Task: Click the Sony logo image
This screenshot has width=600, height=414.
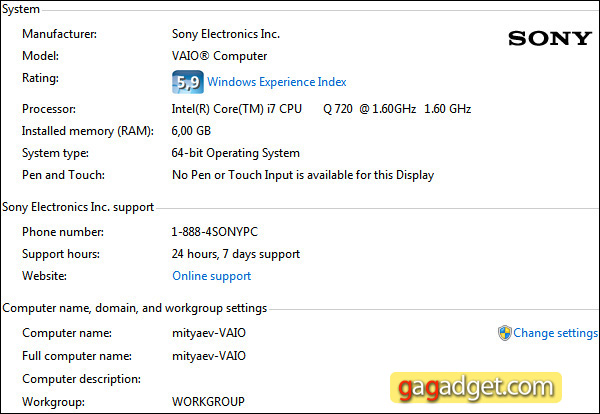Action: 550,38
